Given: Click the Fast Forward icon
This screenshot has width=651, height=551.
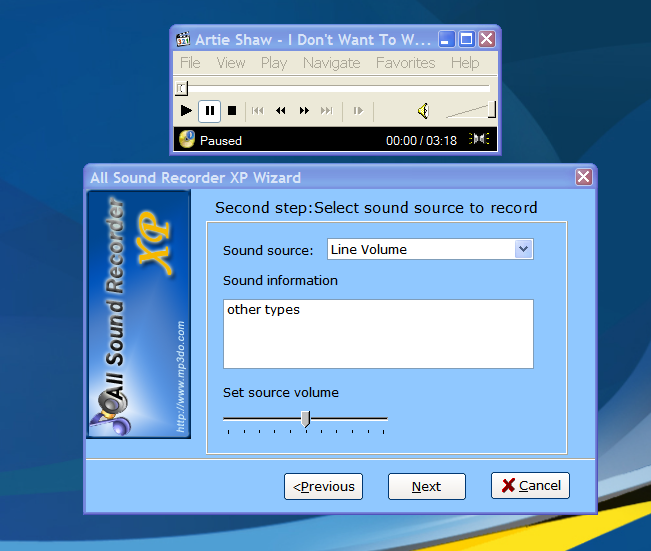Looking at the screenshot, I should tap(304, 111).
